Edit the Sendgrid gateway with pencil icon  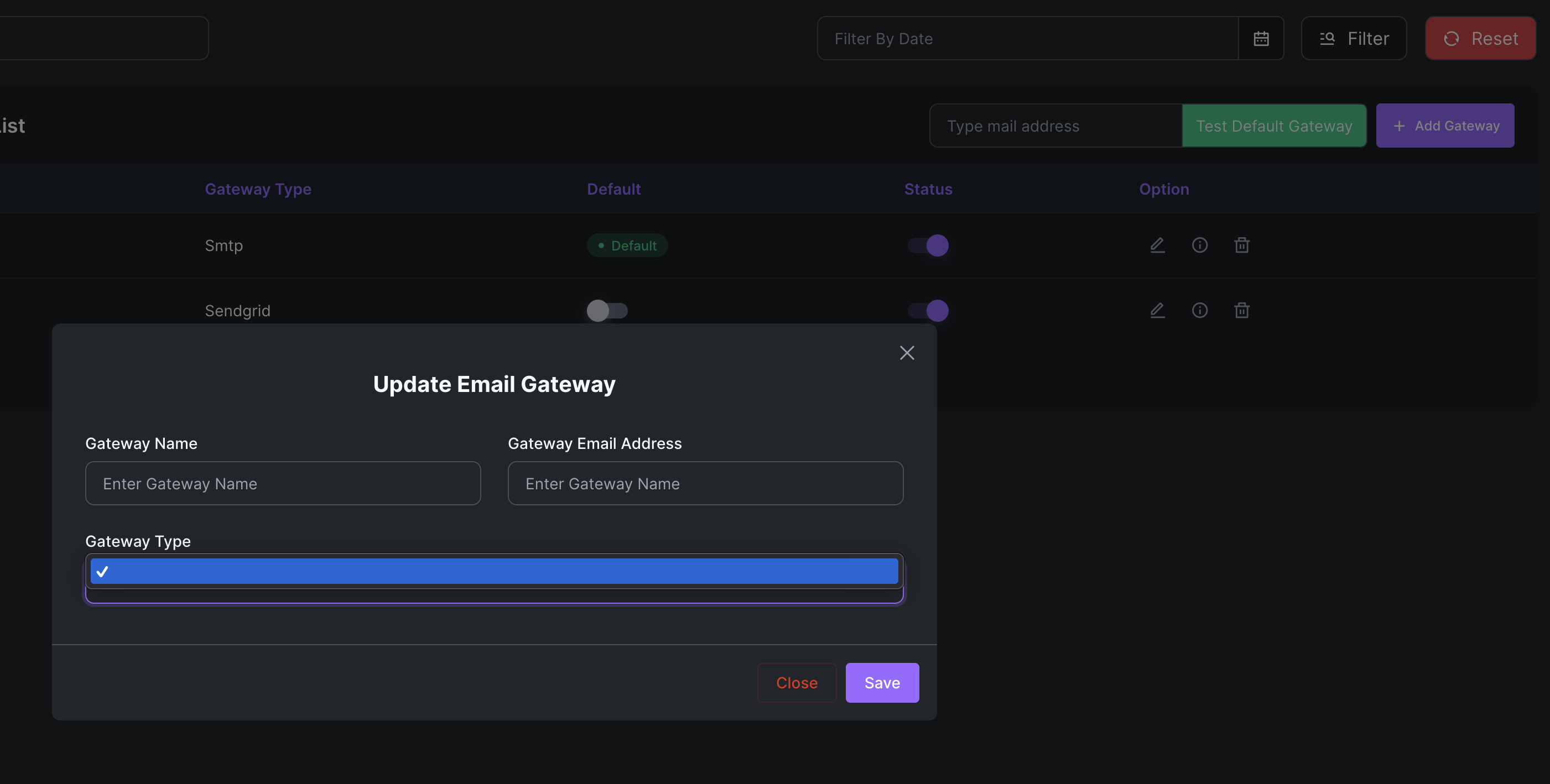(1157, 310)
